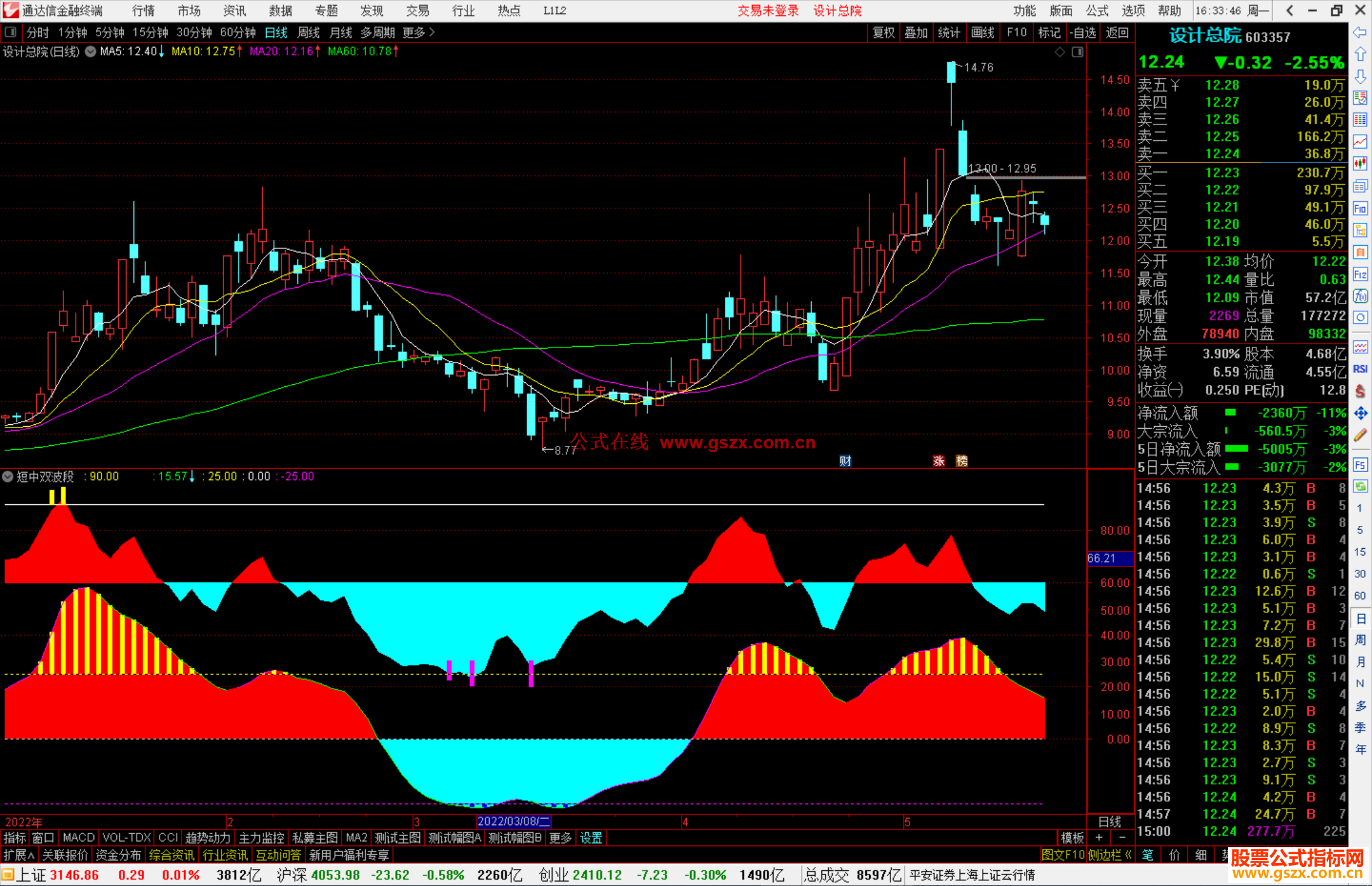Click the orange document icon in sidebar

pos(1360,252)
